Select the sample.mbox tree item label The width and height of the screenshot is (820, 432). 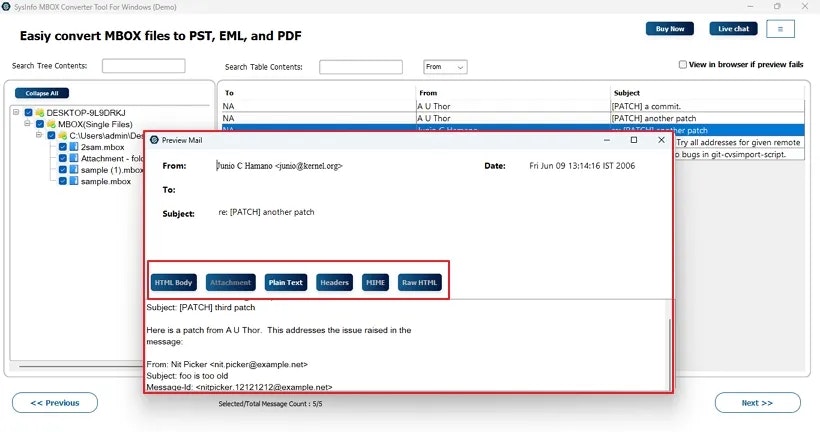(106, 181)
